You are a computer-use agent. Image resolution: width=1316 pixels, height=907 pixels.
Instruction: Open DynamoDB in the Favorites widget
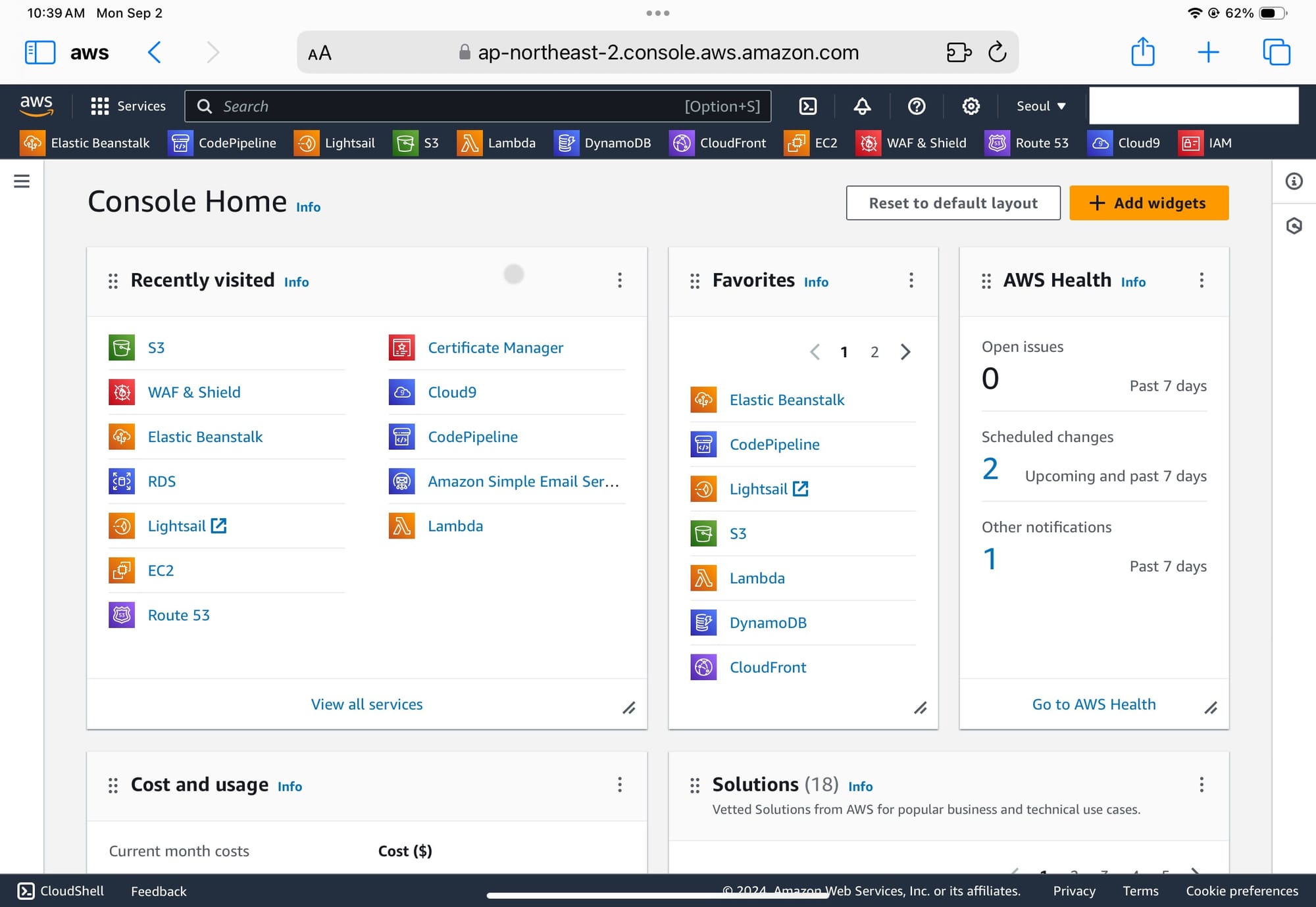point(768,622)
